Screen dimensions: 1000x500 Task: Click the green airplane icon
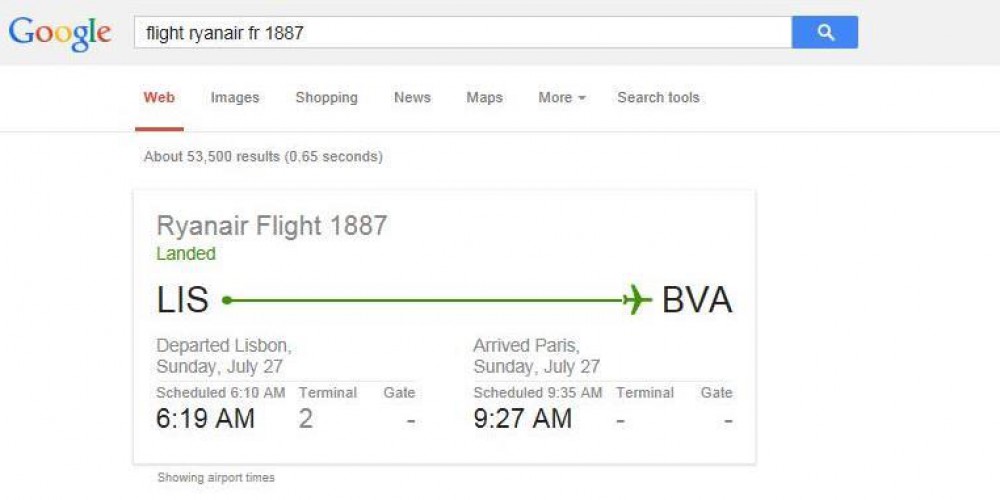coord(637,300)
